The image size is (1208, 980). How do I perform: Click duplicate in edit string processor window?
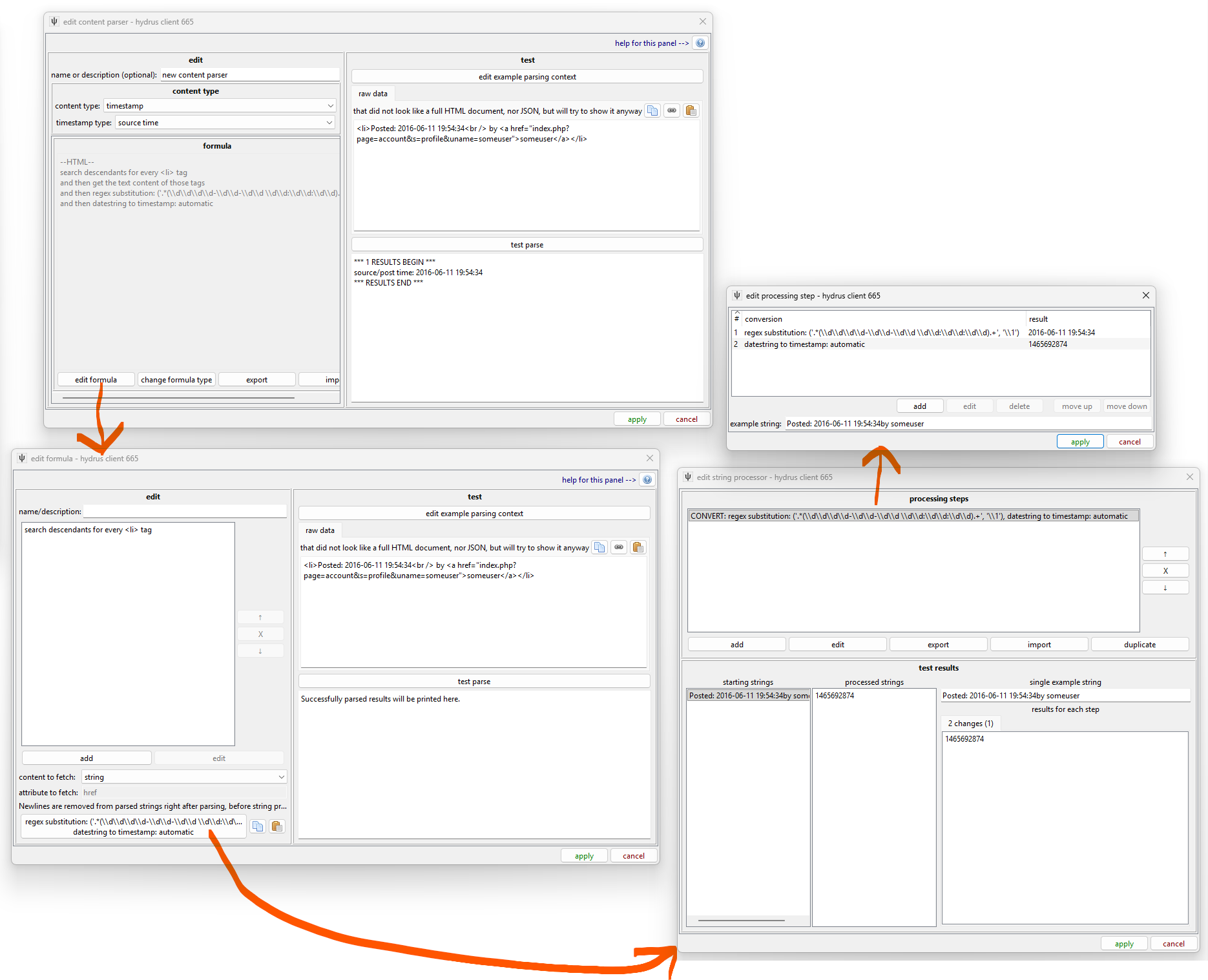tap(1140, 645)
